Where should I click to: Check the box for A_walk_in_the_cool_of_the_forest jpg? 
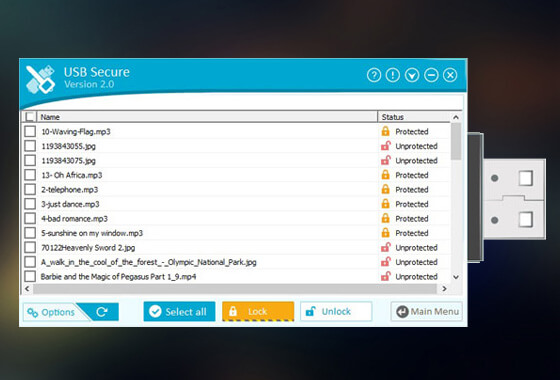(x=30, y=262)
